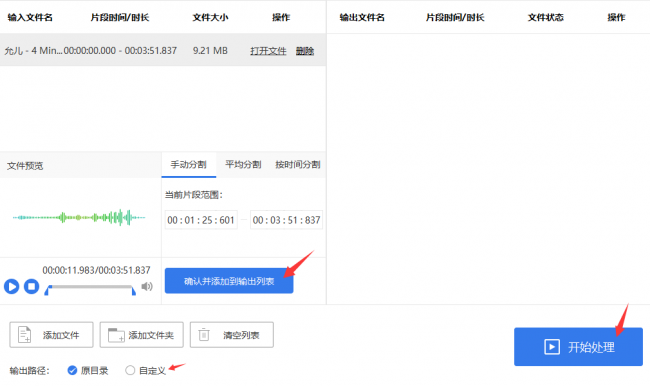Select the input file row 允儿 - 4 Min...
This screenshot has width=650, height=386.
pos(163,50)
